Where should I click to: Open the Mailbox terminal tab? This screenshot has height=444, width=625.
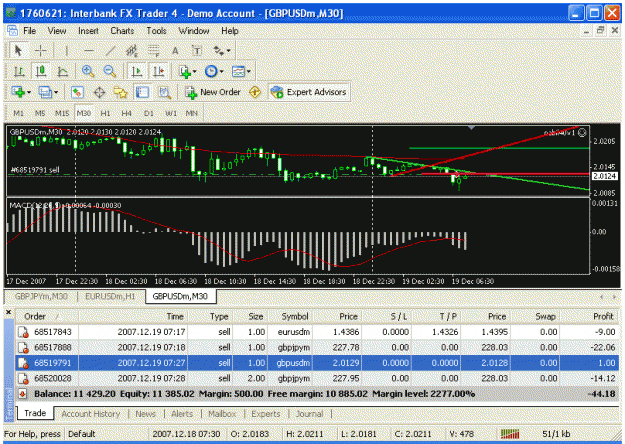point(222,414)
